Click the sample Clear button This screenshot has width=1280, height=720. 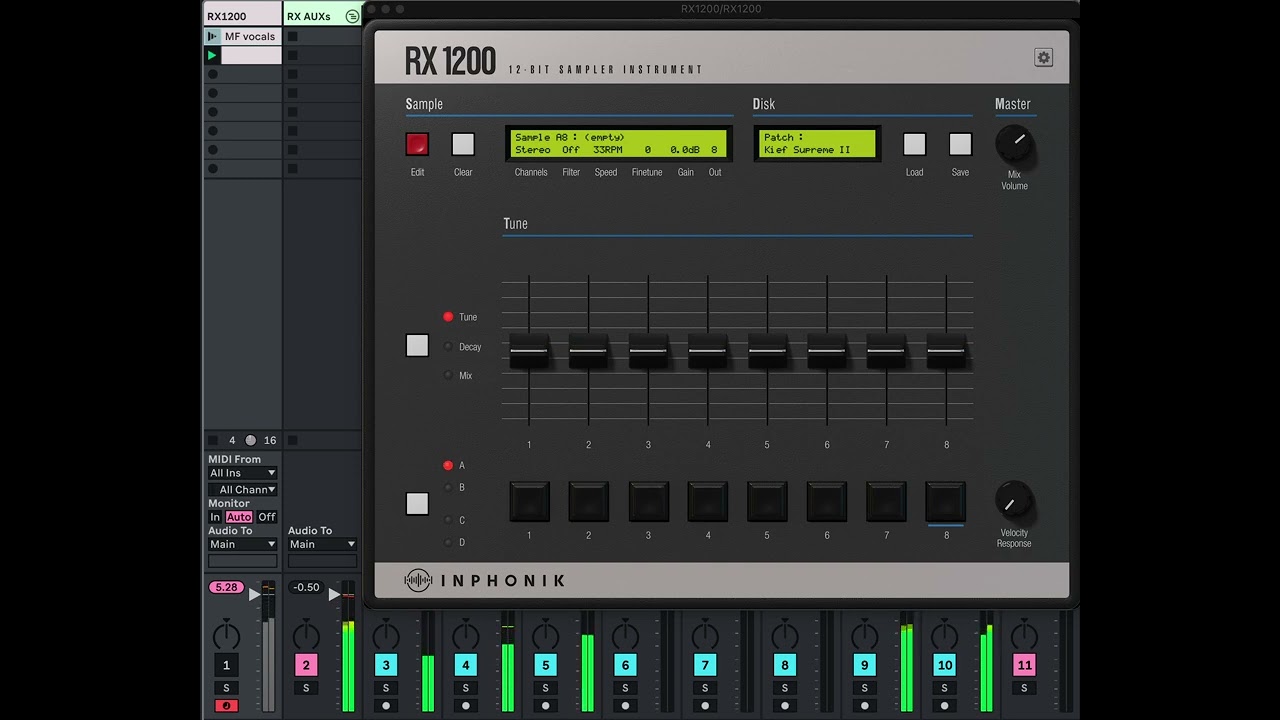[x=463, y=144]
